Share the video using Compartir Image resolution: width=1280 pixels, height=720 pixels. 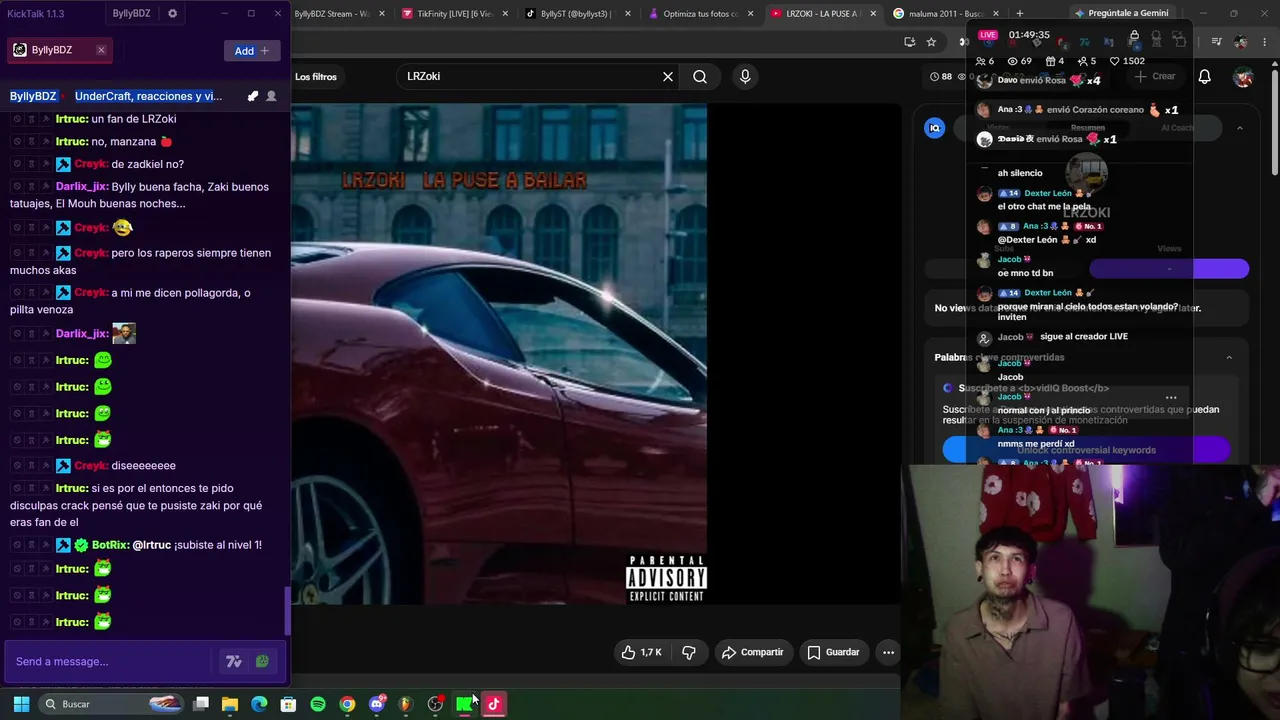pyautogui.click(x=752, y=652)
